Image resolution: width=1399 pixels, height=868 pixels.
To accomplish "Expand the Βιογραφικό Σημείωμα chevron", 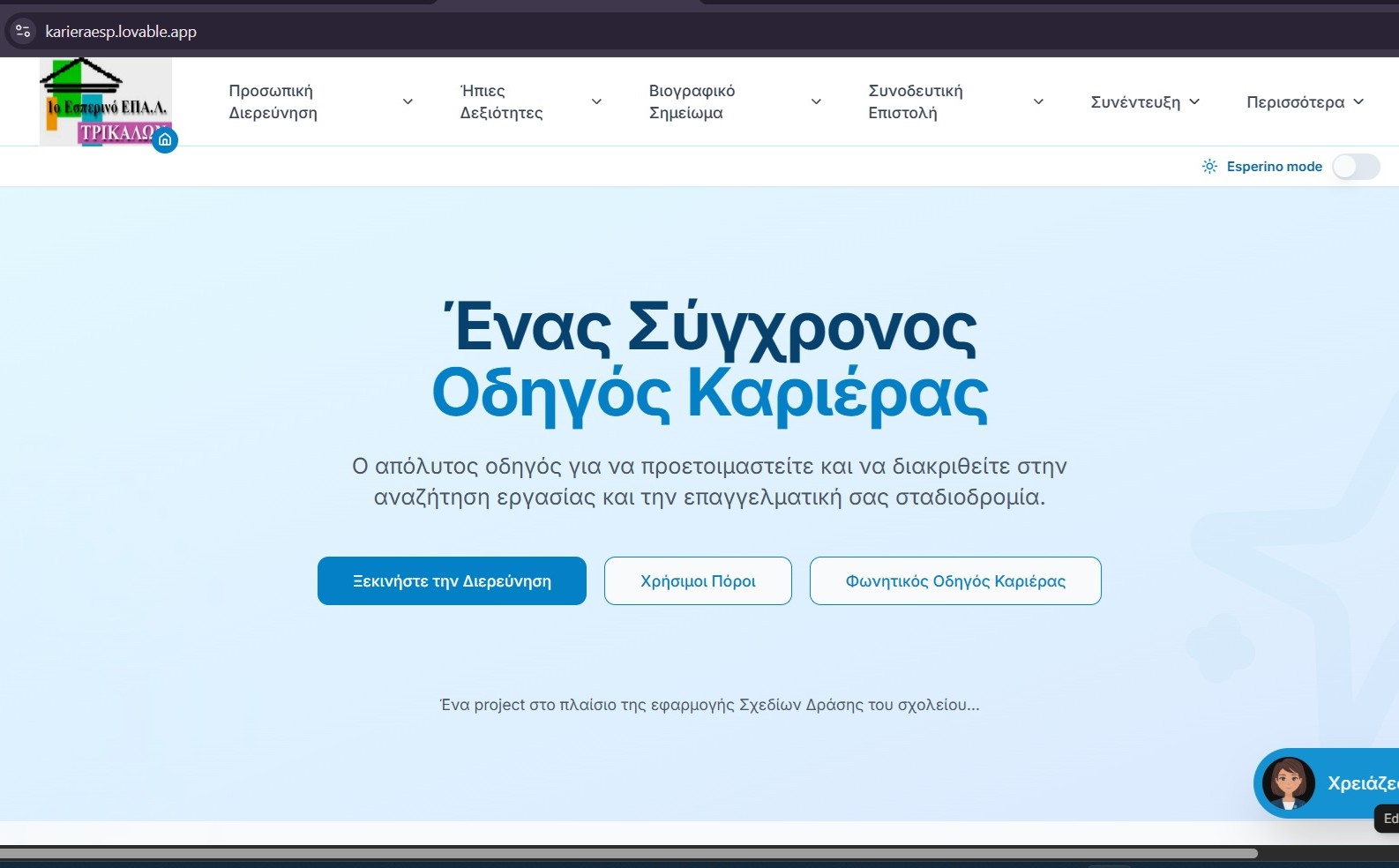I will click(x=816, y=101).
